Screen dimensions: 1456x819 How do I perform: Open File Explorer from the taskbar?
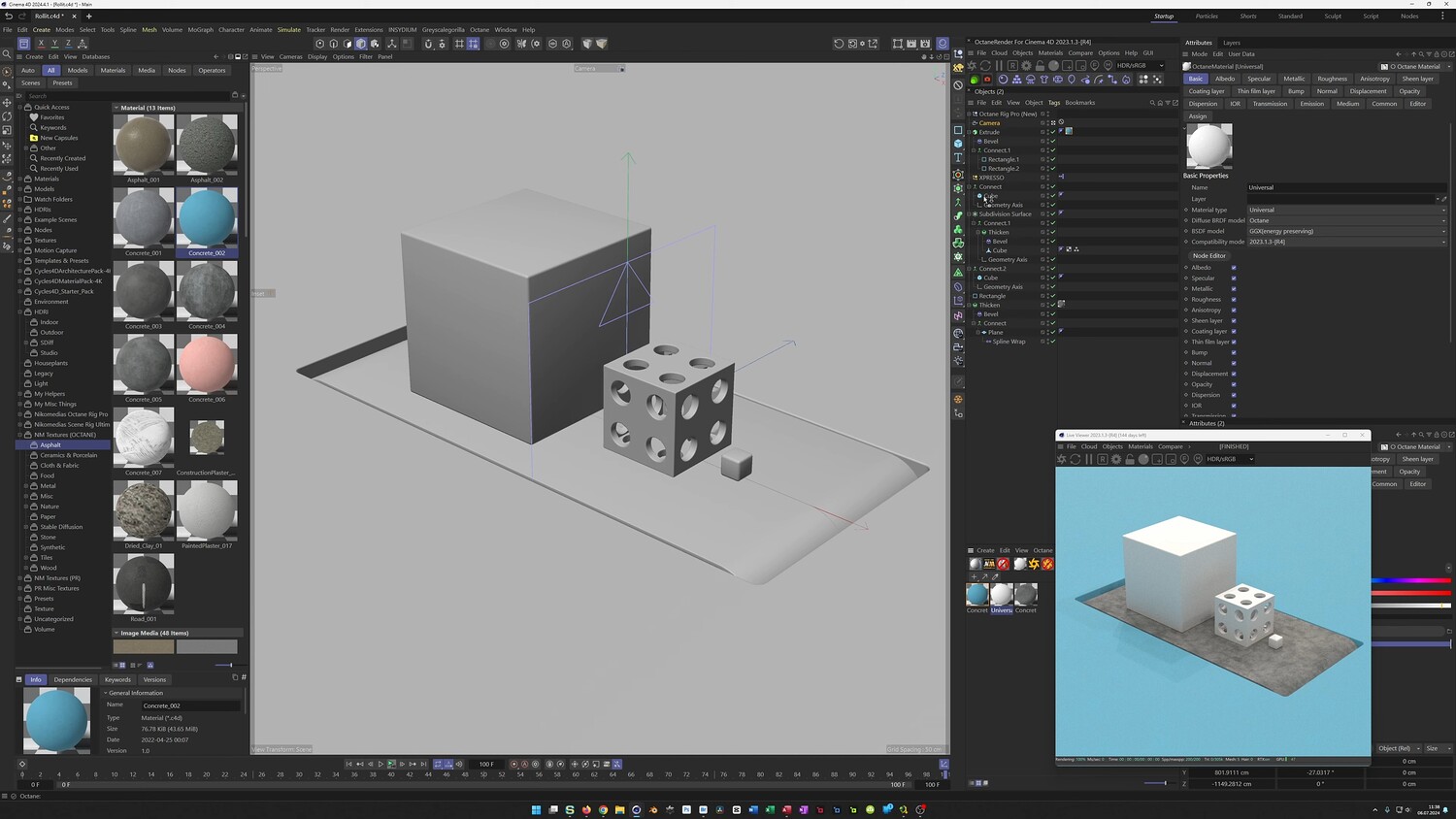tap(619, 809)
